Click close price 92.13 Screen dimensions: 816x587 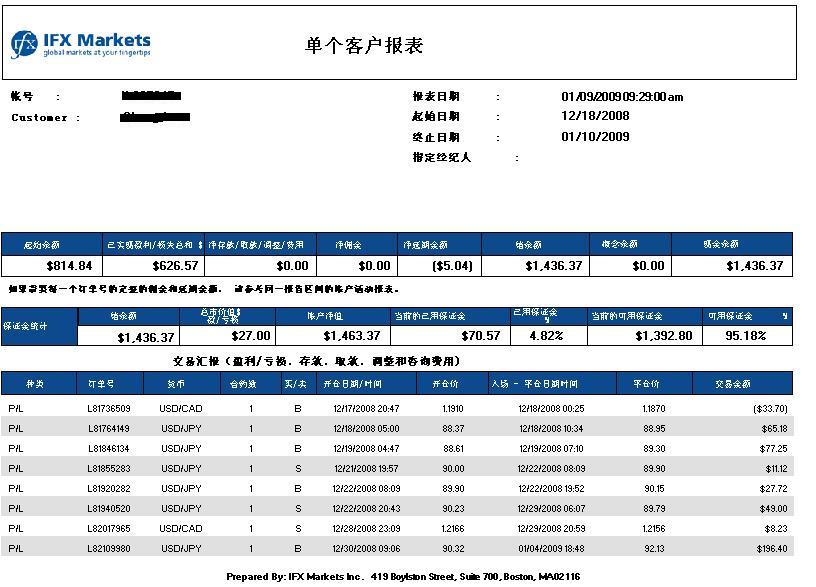click(x=654, y=548)
